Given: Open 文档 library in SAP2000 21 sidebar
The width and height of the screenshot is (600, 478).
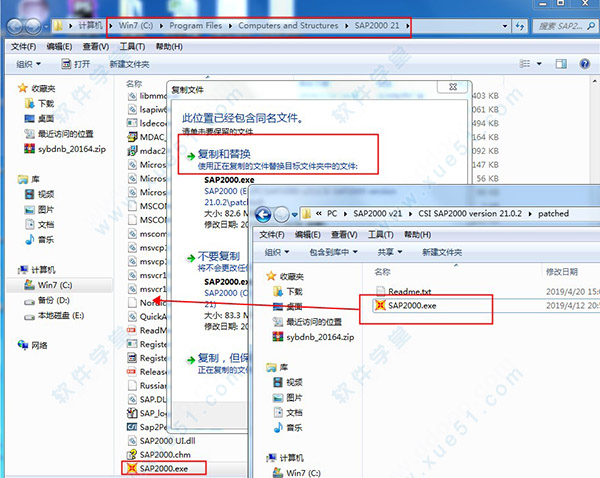Looking at the screenshot, I should [x=39, y=224].
